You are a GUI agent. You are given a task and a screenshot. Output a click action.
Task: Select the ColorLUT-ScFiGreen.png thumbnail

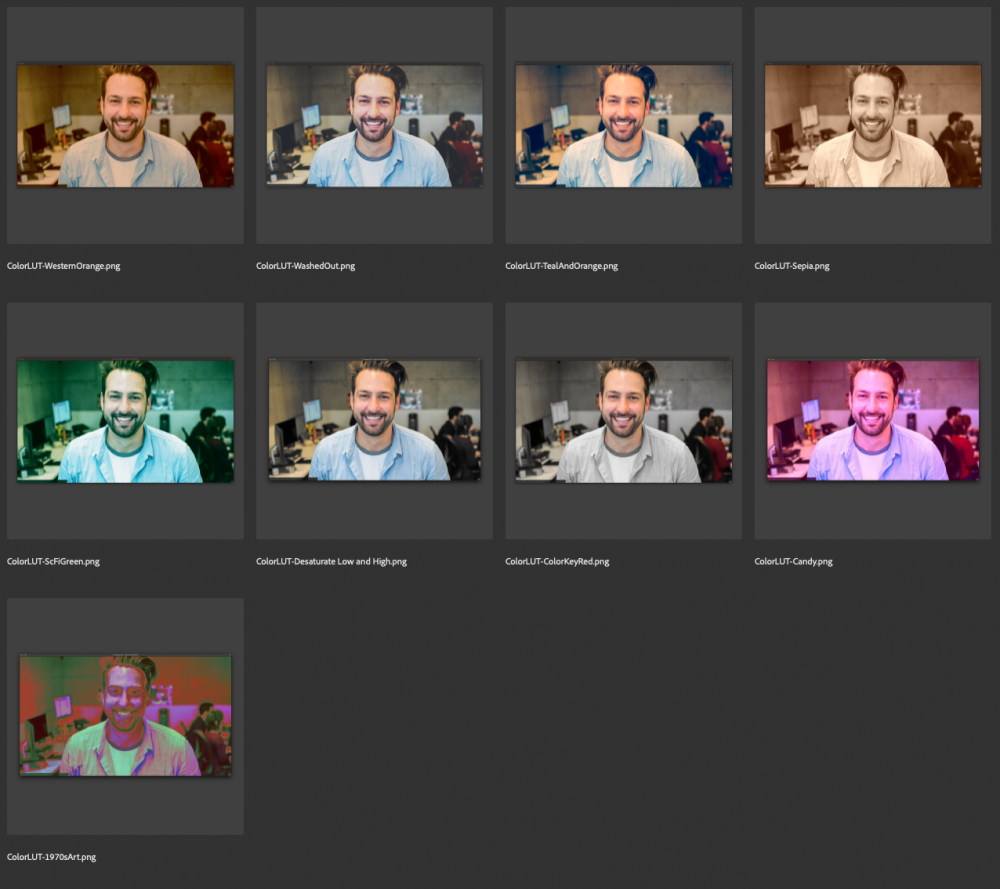point(125,421)
